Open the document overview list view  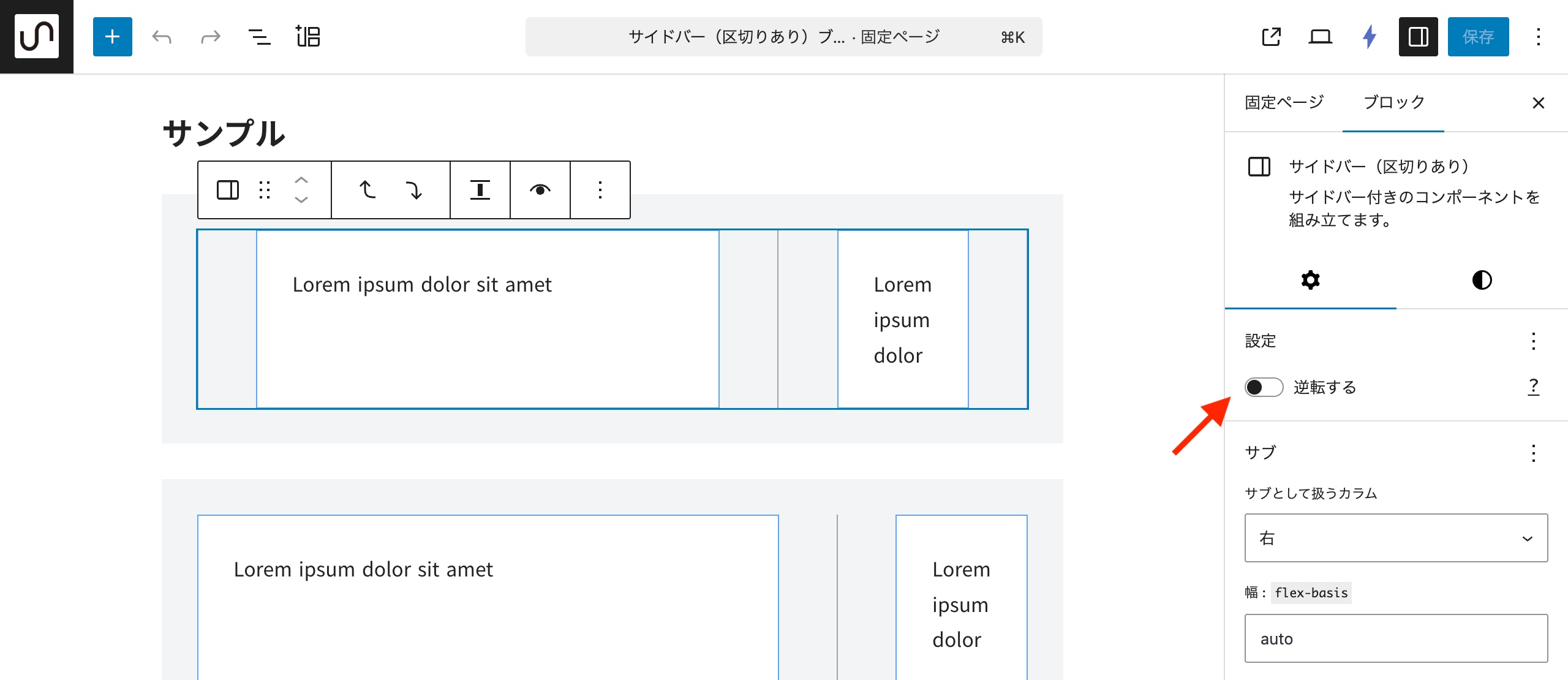(x=259, y=37)
